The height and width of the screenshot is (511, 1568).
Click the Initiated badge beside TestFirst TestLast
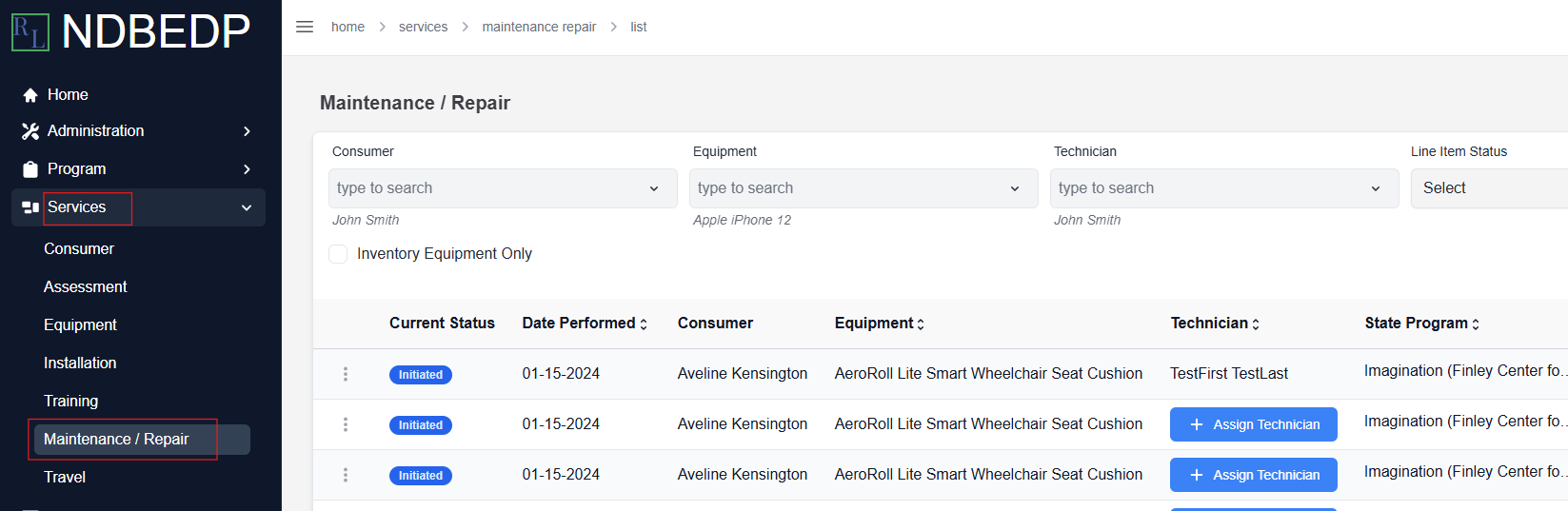point(421,375)
